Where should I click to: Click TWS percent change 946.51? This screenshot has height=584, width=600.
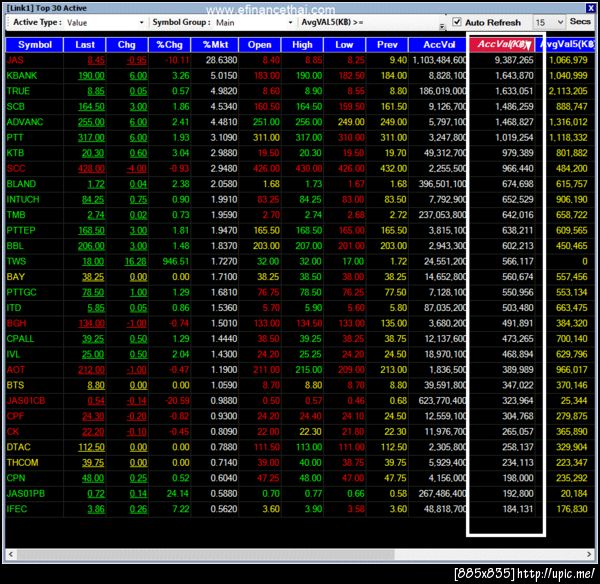[176, 261]
